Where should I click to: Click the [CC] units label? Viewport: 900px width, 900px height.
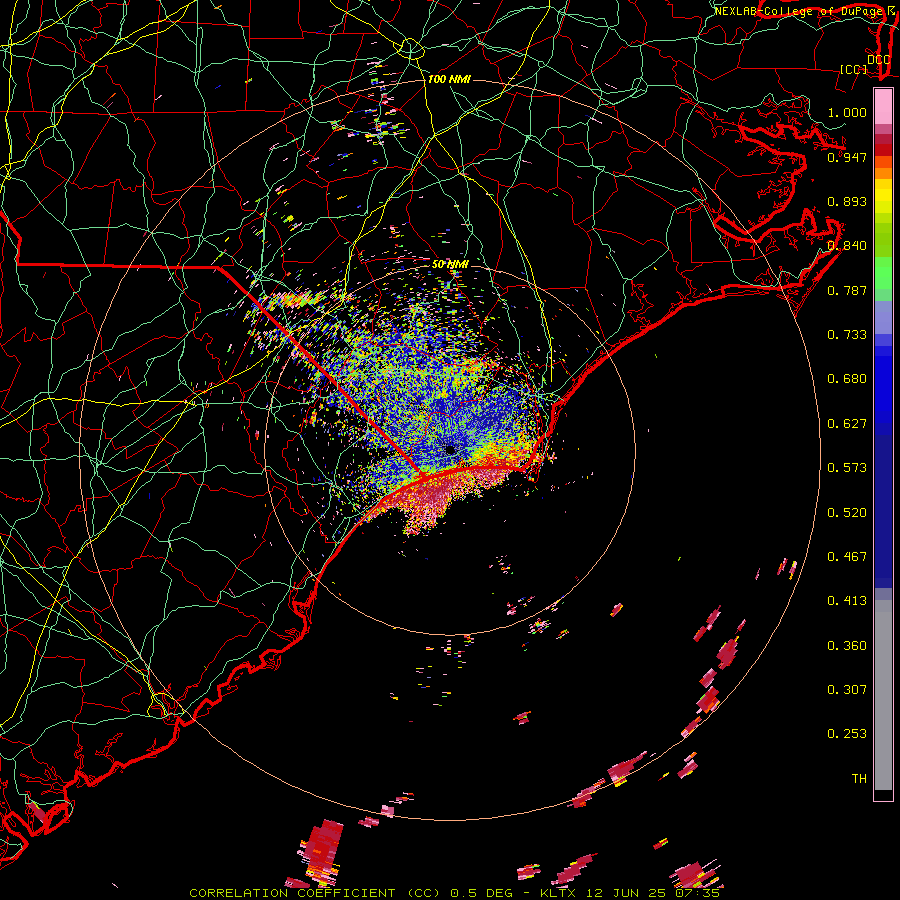854,69
